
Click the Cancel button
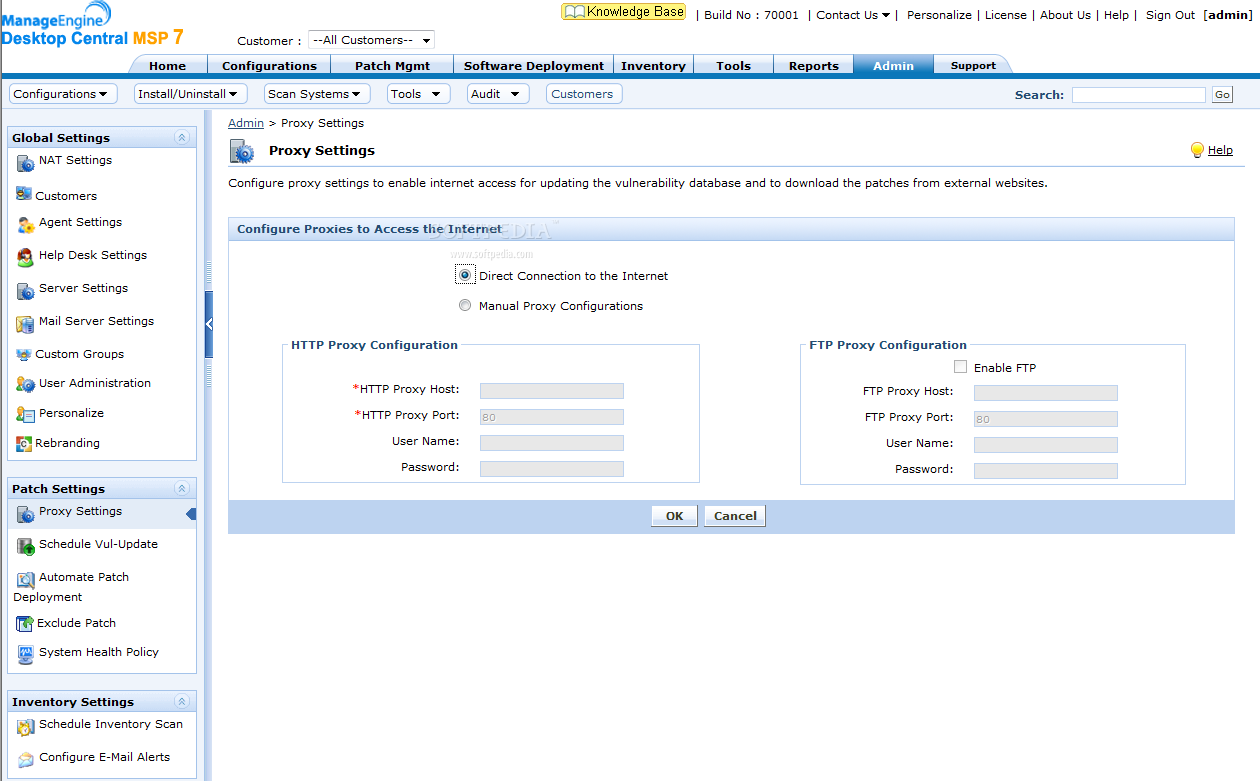735,516
